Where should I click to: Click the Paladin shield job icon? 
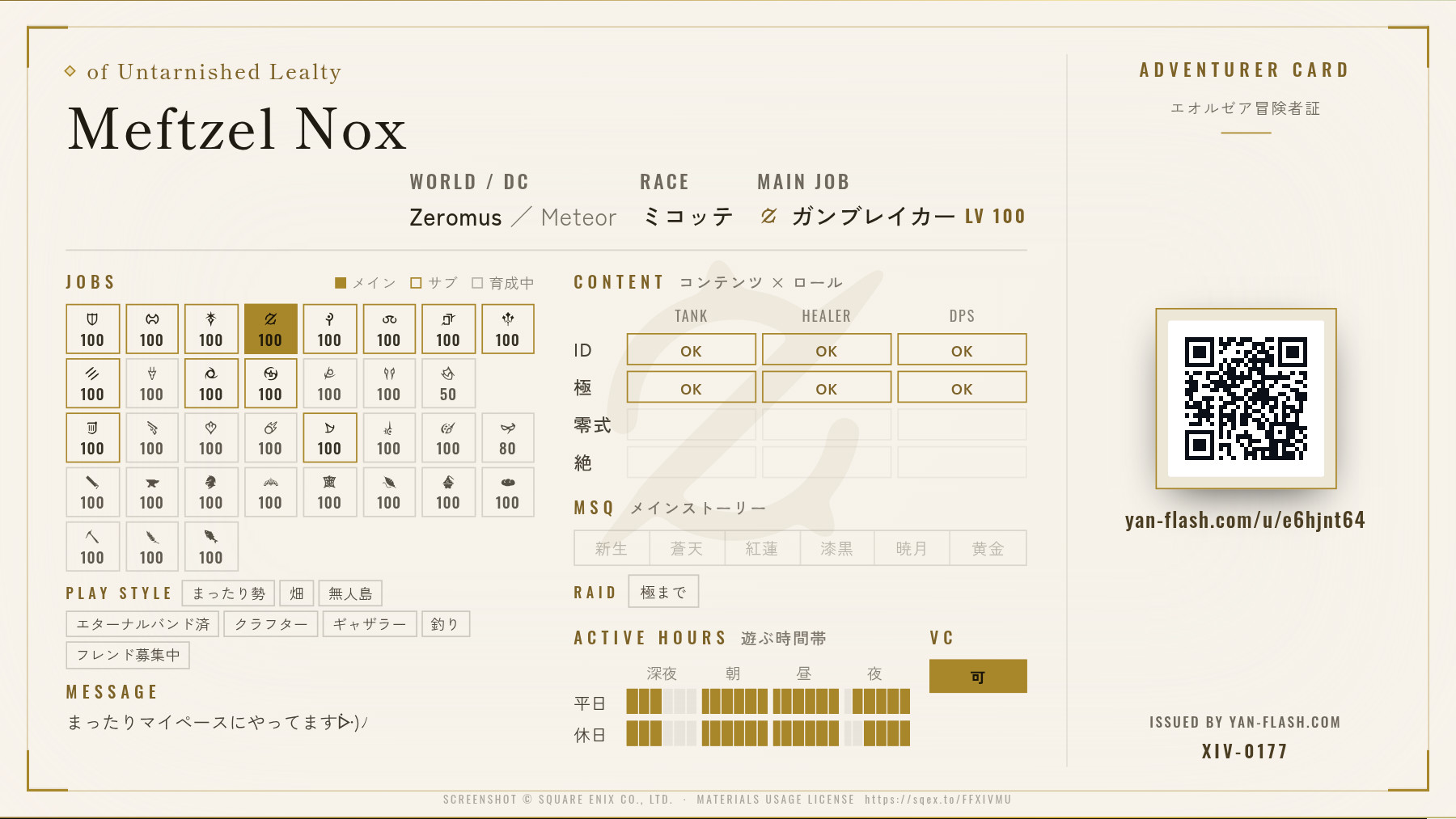tap(92, 319)
